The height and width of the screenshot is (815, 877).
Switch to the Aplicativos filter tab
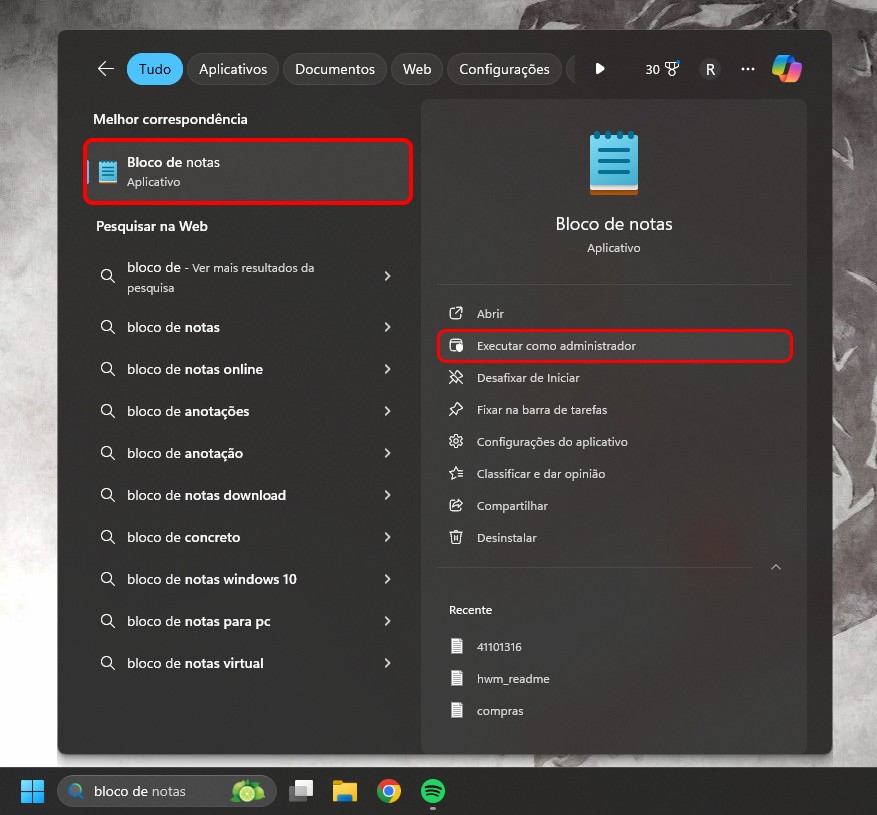click(x=233, y=69)
